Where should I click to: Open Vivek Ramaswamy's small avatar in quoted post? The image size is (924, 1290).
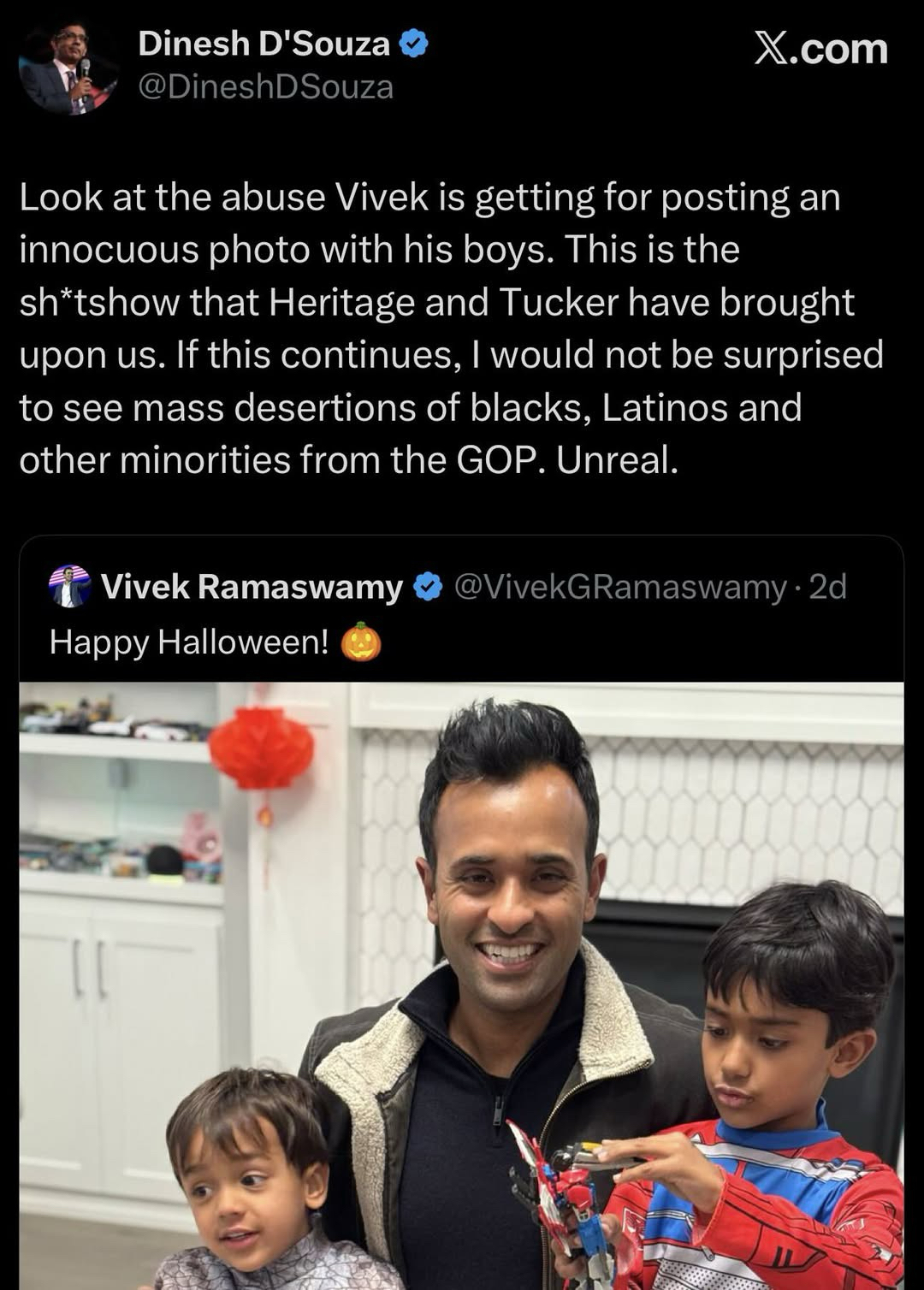click(69, 587)
